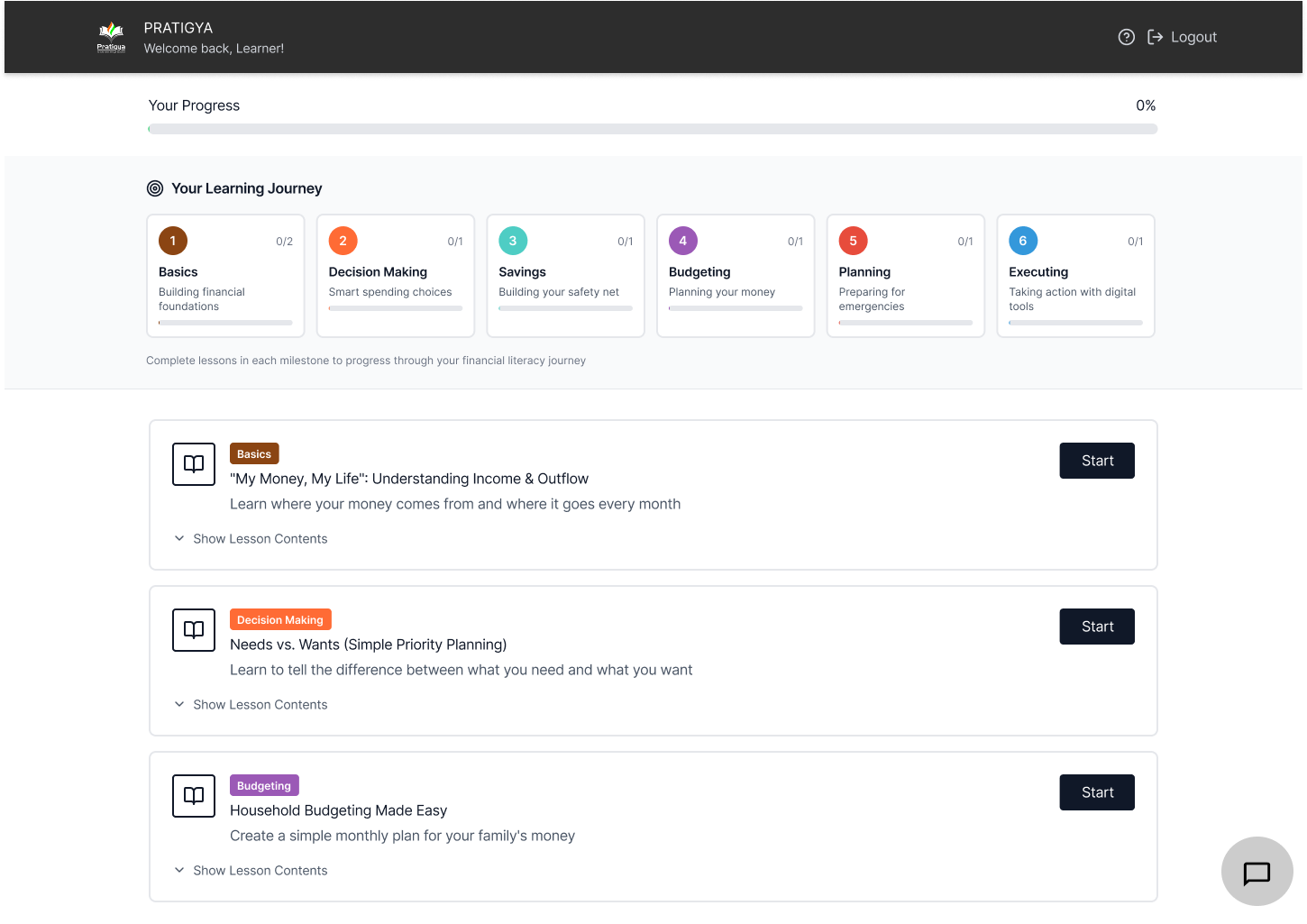Select milestone number 6 blue circle
Image resolution: width=1307 pixels, height=924 pixels.
(x=1023, y=241)
